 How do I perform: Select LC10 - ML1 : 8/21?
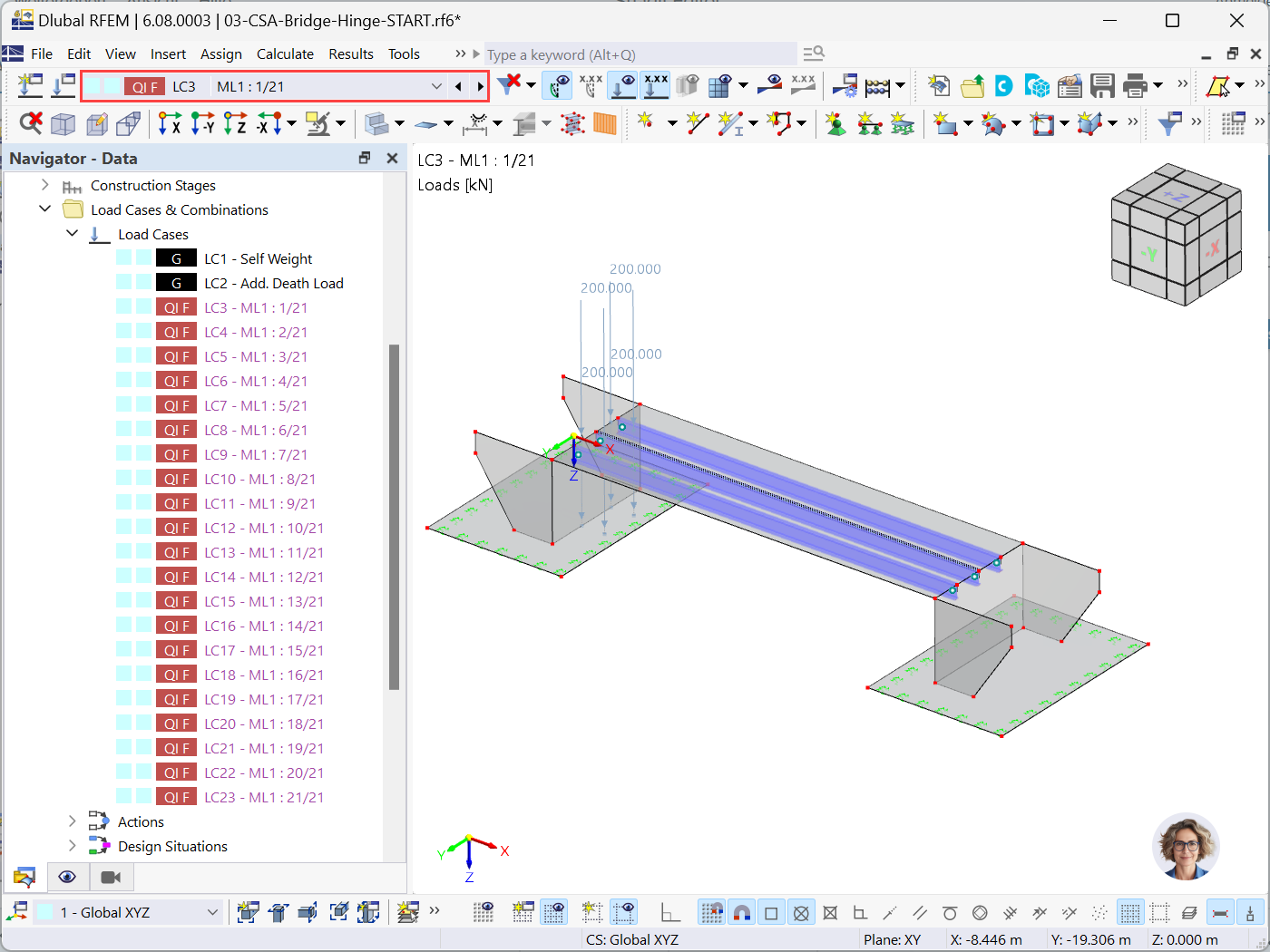(259, 479)
